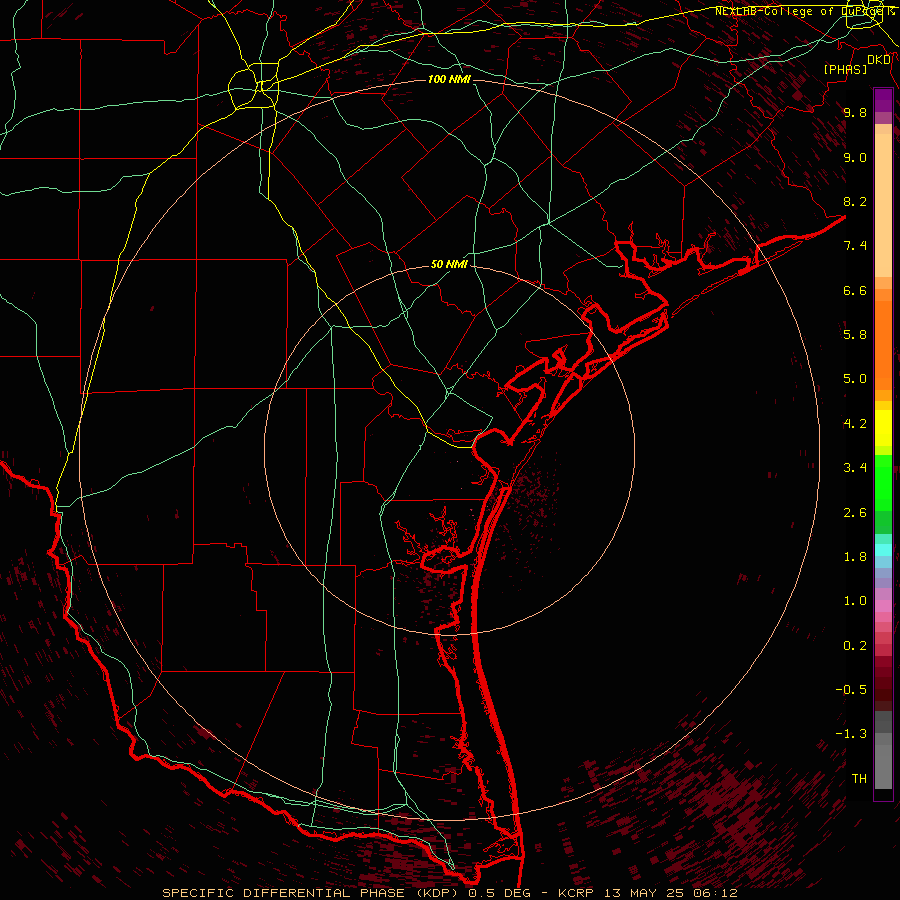
Task: Click the 9.8 value on the color scale
Action: click(855, 112)
